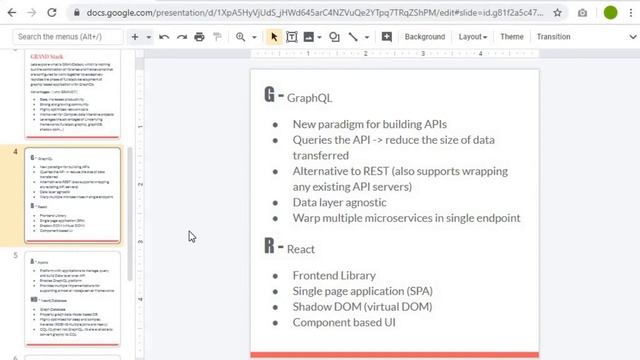Add a new slide with plus button
The image size is (640, 360).
135,37
